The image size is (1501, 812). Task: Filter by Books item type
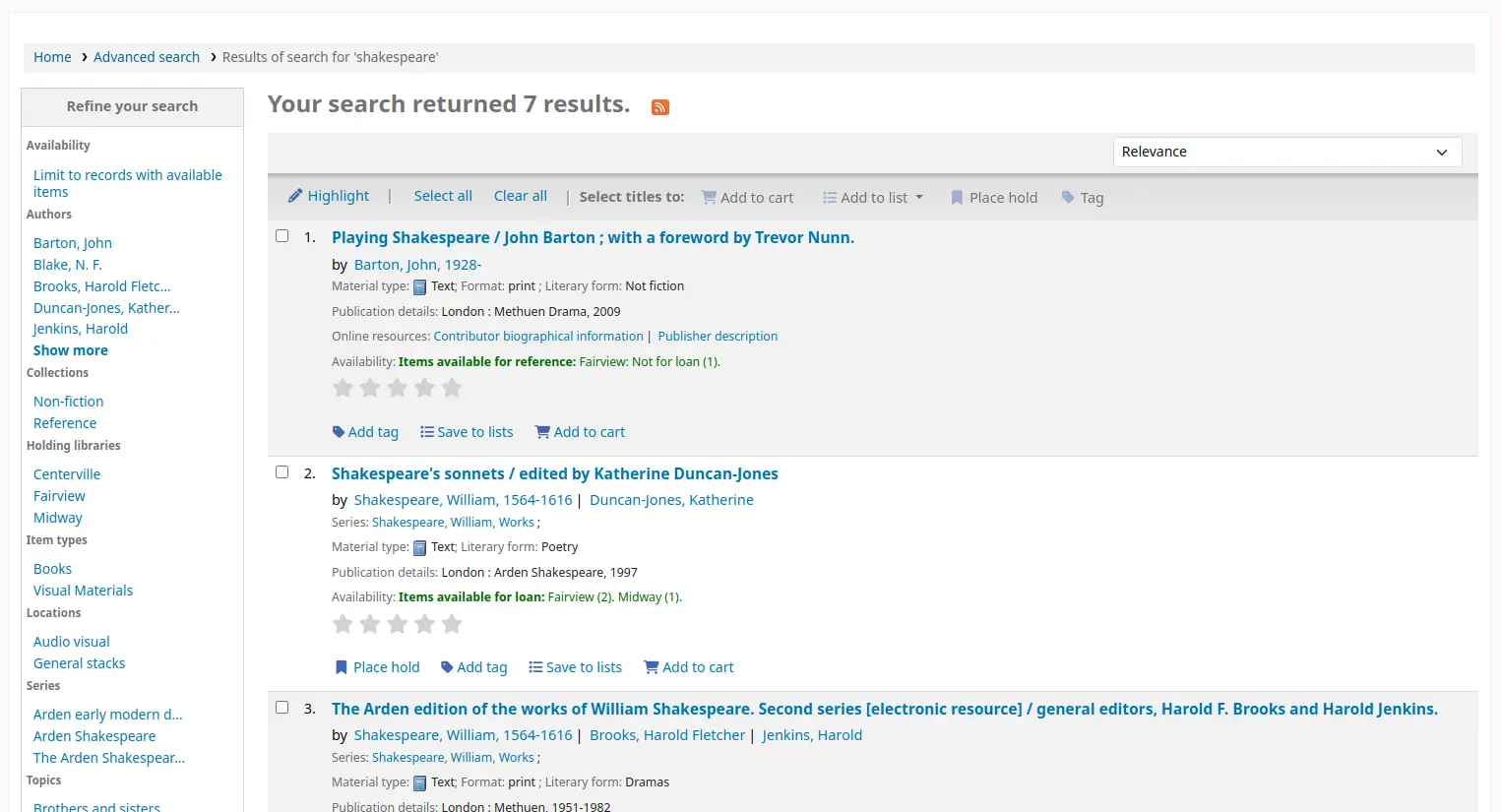tap(52, 569)
